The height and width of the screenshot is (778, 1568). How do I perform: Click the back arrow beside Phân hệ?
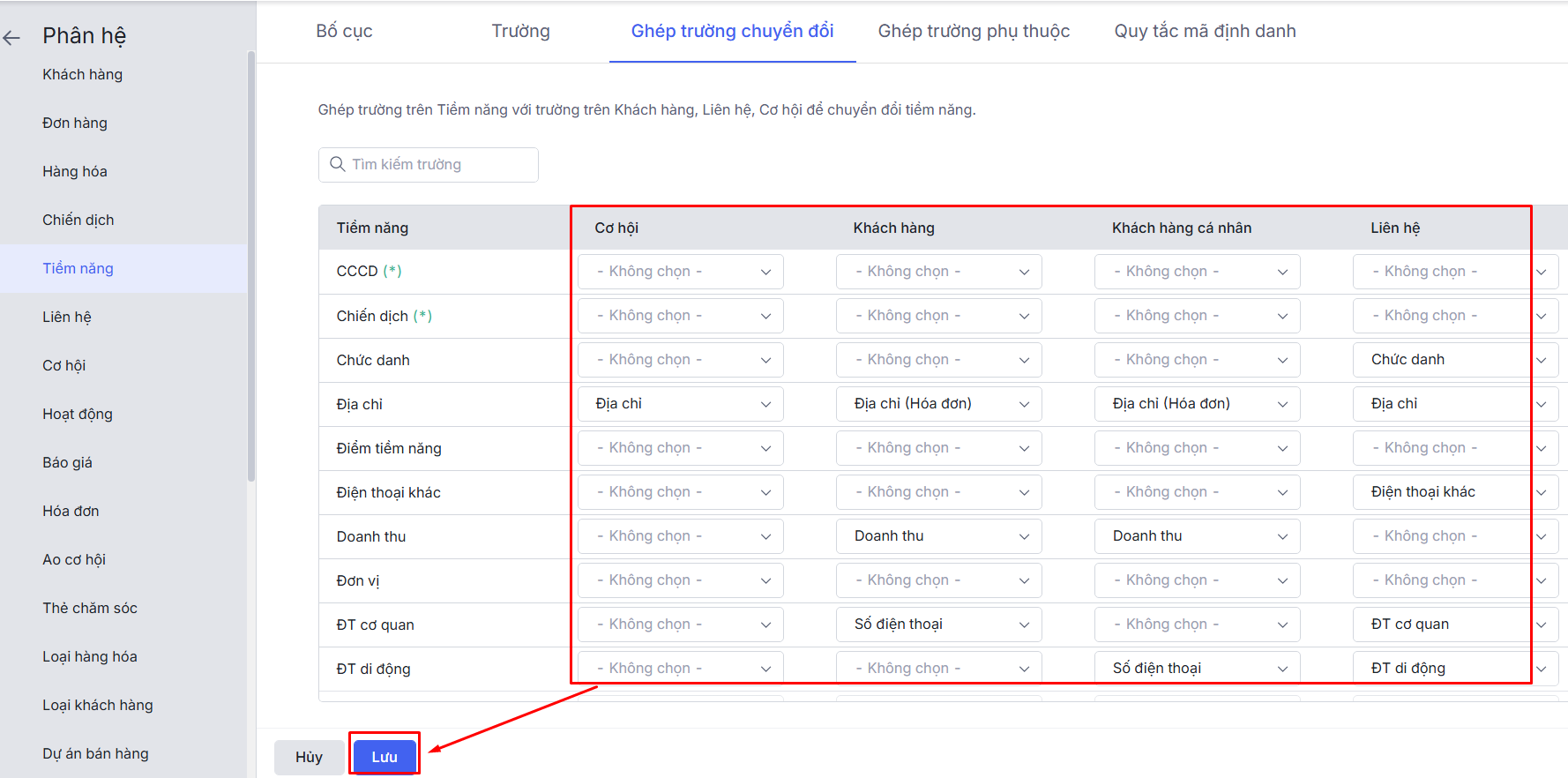[11, 37]
